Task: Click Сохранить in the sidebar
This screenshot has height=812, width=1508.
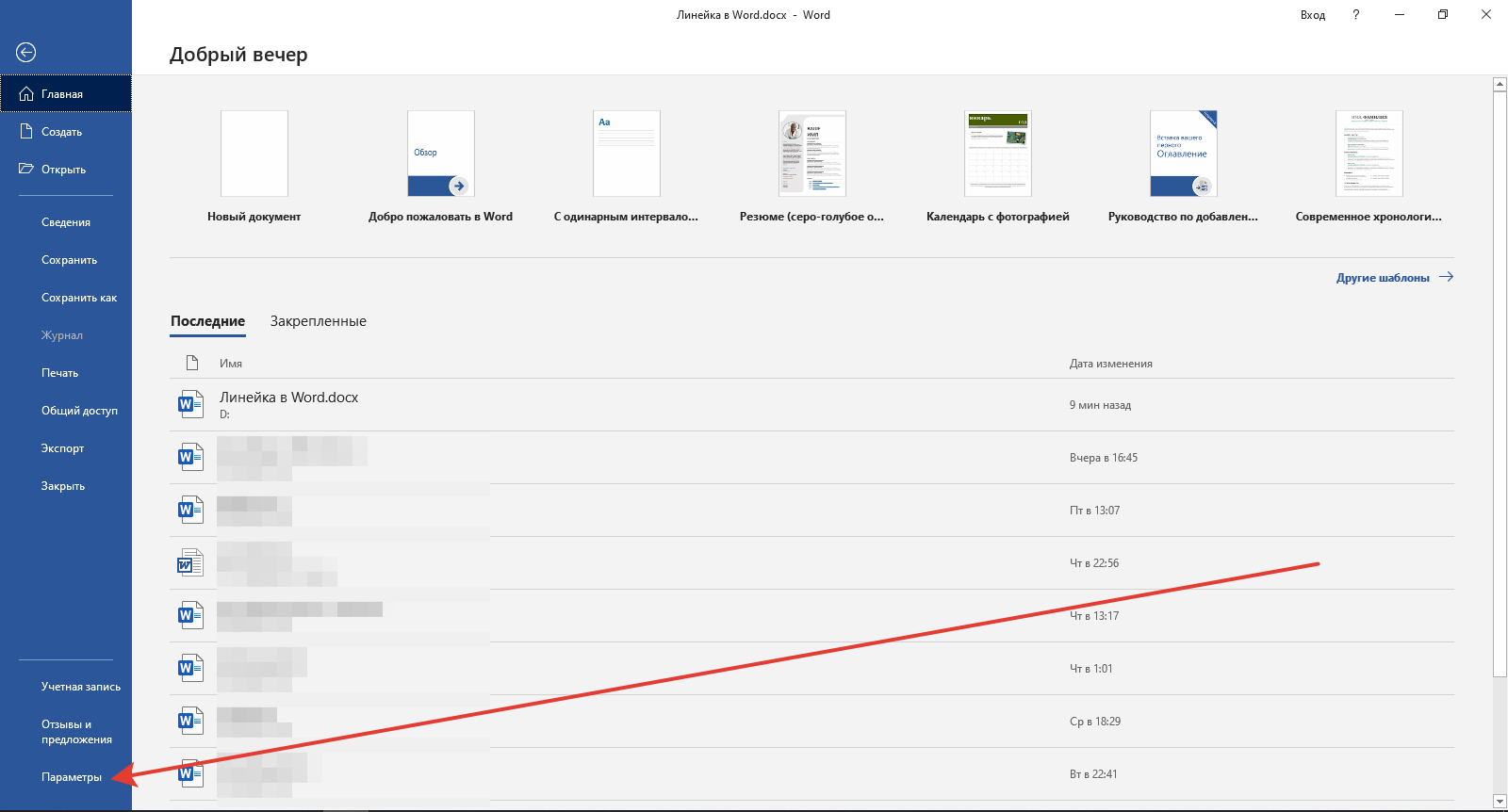Action: [x=66, y=260]
